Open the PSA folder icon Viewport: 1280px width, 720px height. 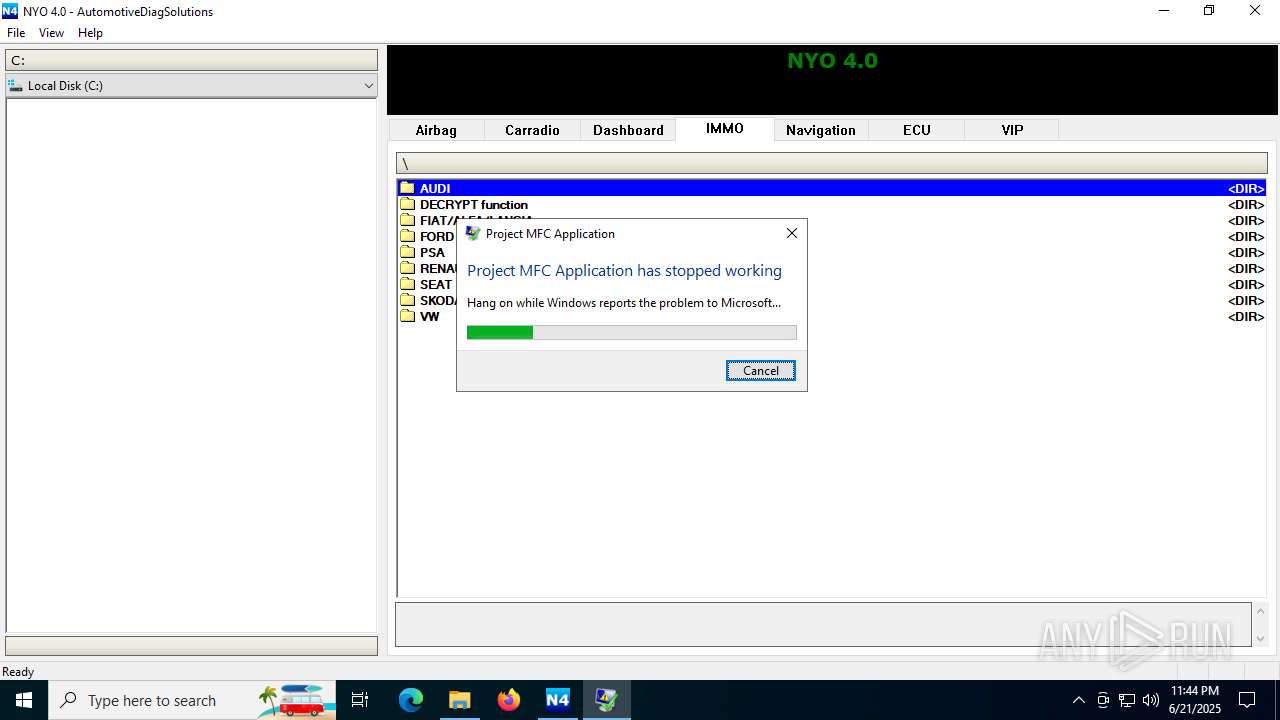point(407,252)
